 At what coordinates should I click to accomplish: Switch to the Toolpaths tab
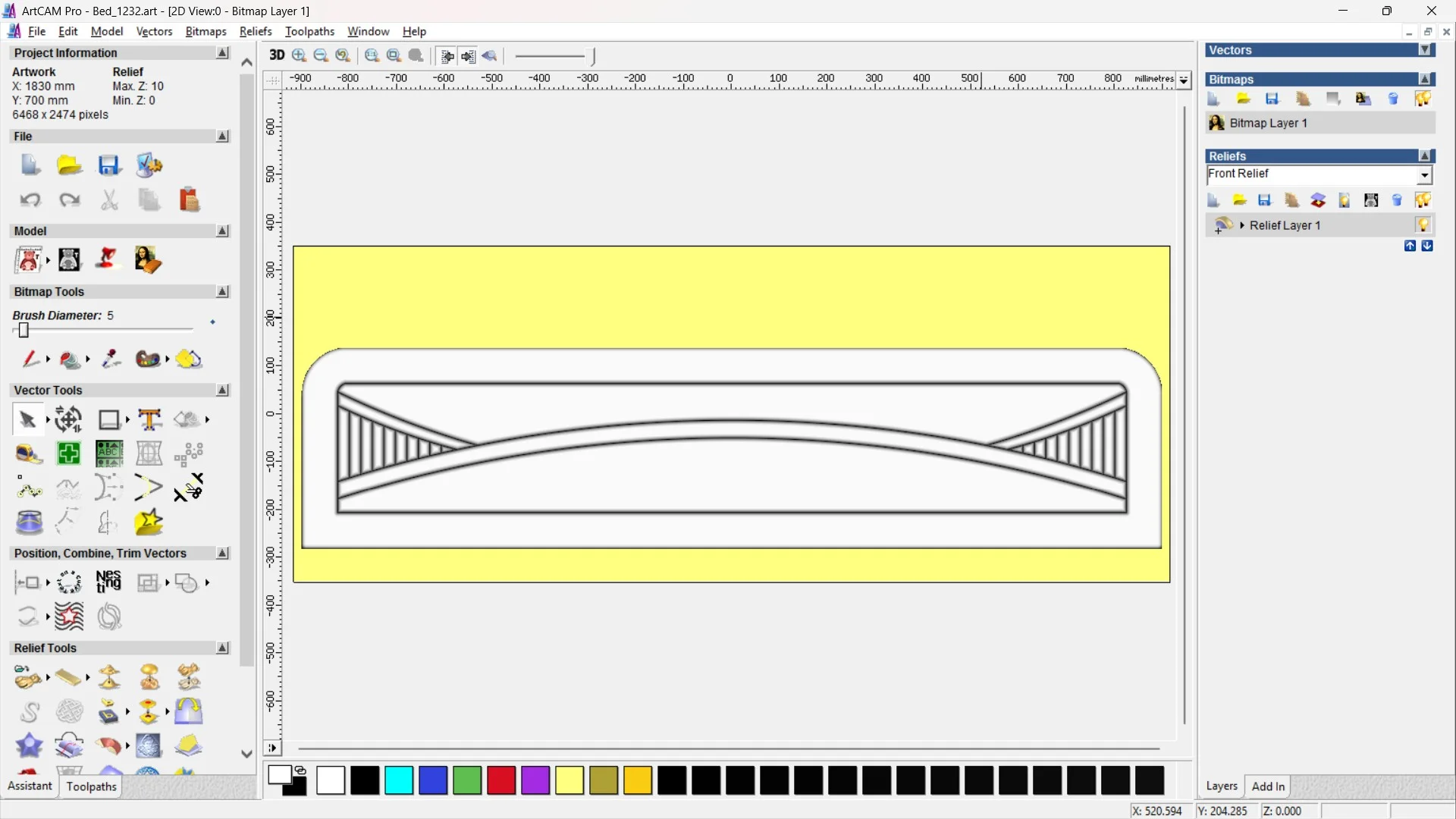pyautogui.click(x=91, y=786)
